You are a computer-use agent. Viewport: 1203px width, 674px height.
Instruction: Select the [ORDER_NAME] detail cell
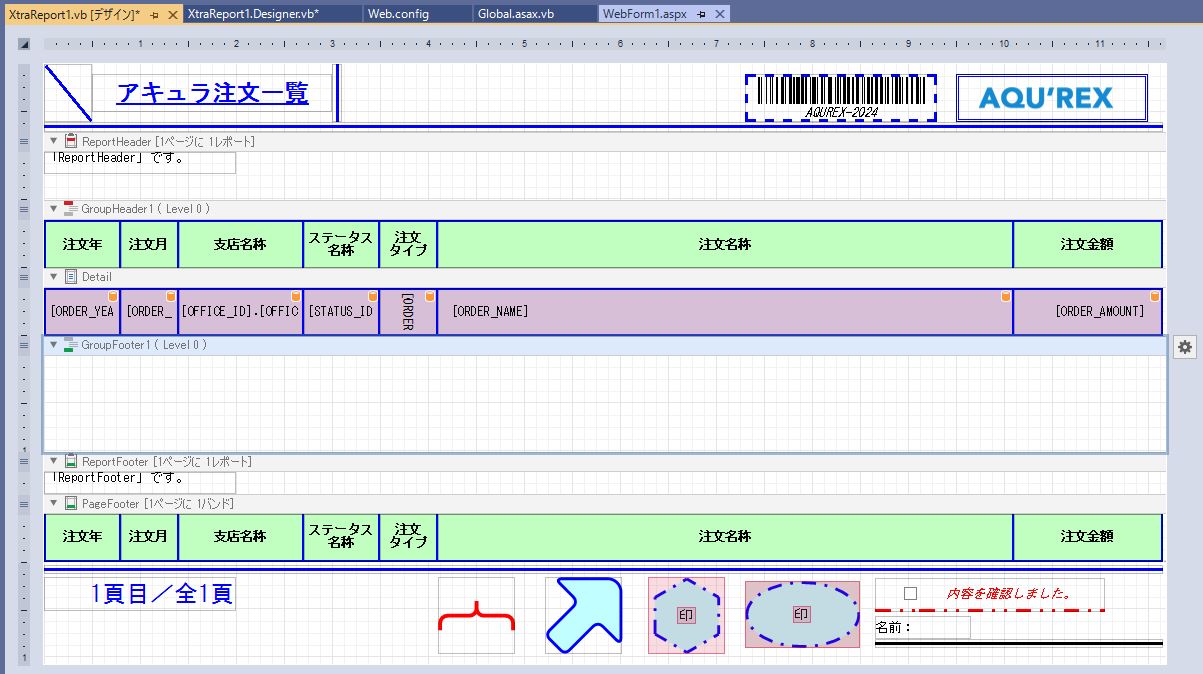724,312
